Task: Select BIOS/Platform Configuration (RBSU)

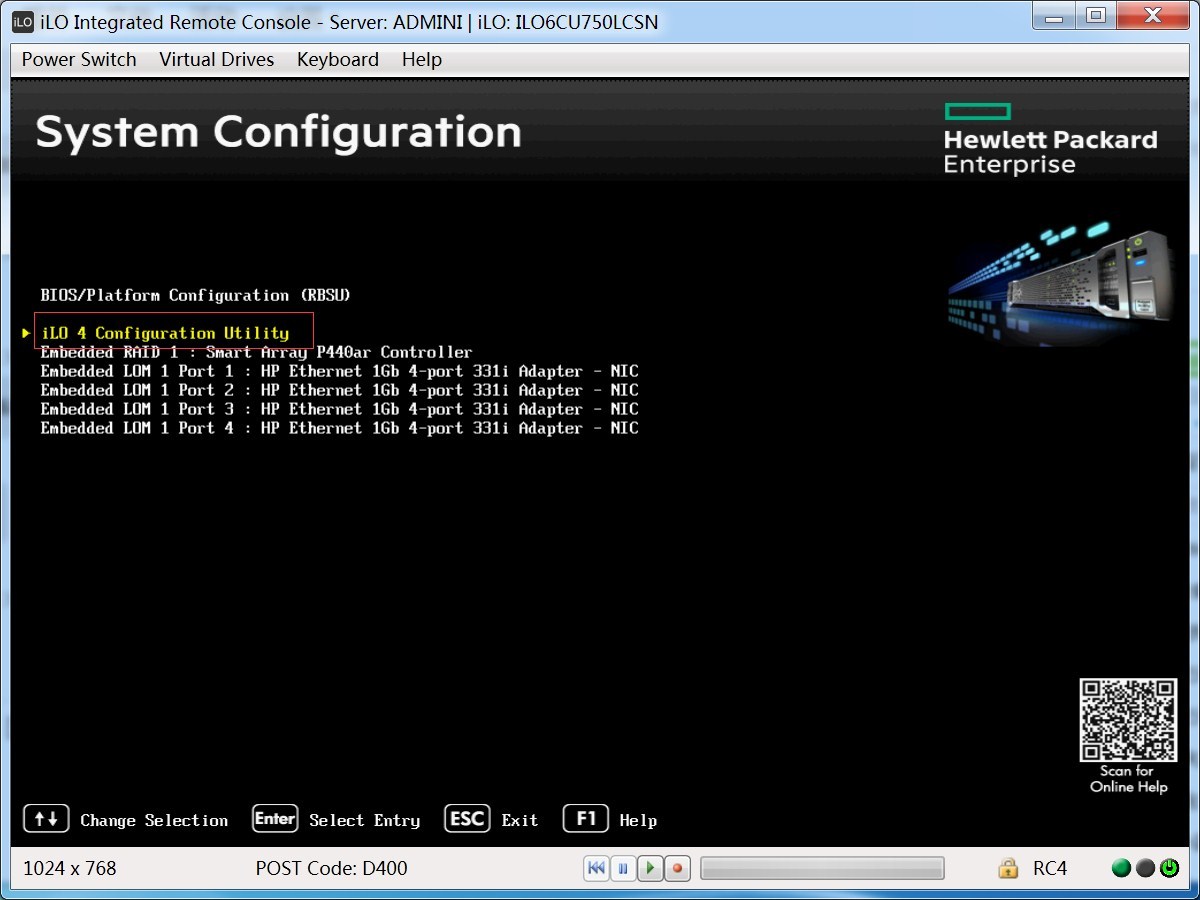Action: (x=195, y=295)
